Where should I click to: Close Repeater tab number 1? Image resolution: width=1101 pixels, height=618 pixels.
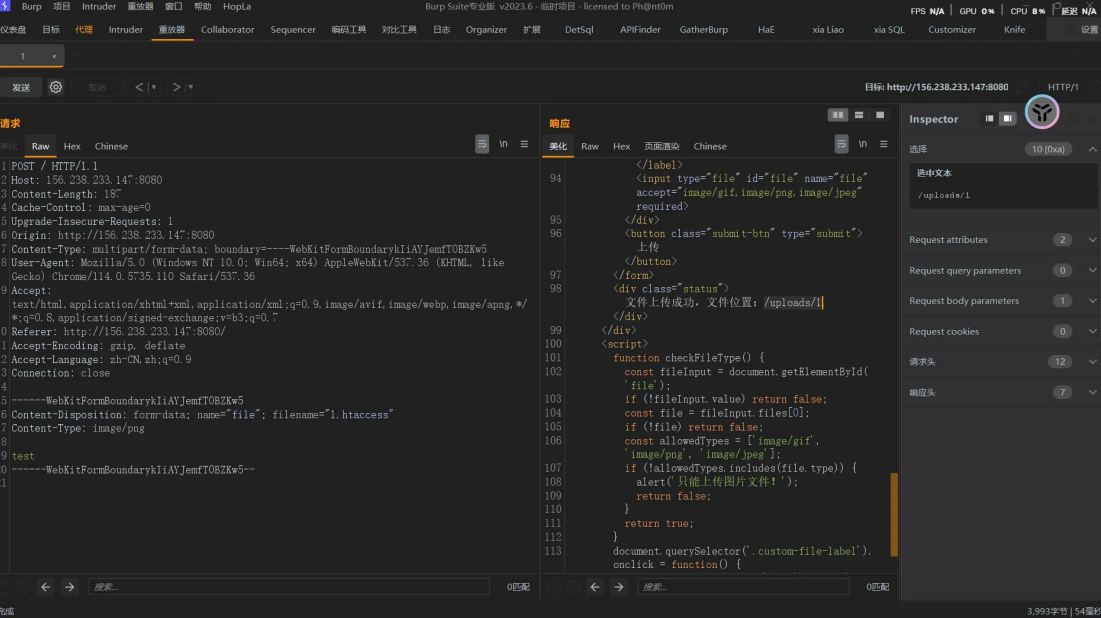tap(54, 57)
